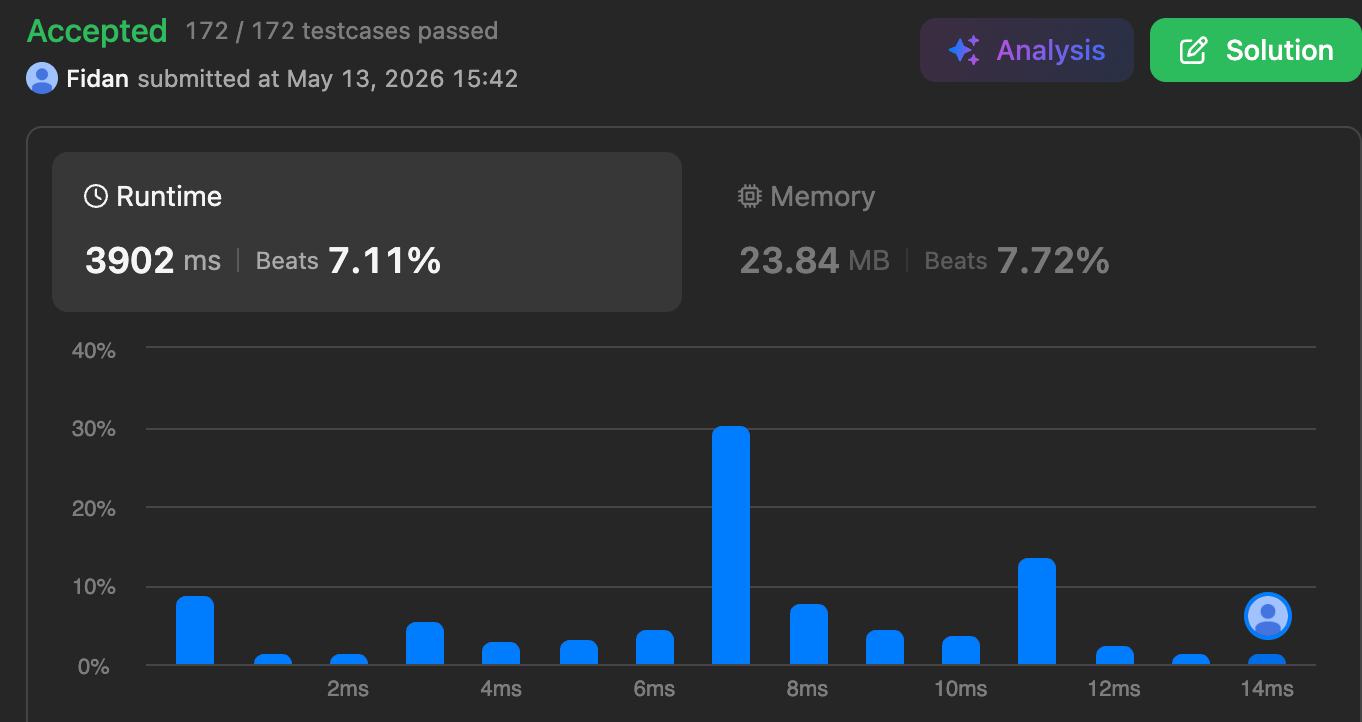Click the Accepted status label
1362x722 pixels.
97,31
